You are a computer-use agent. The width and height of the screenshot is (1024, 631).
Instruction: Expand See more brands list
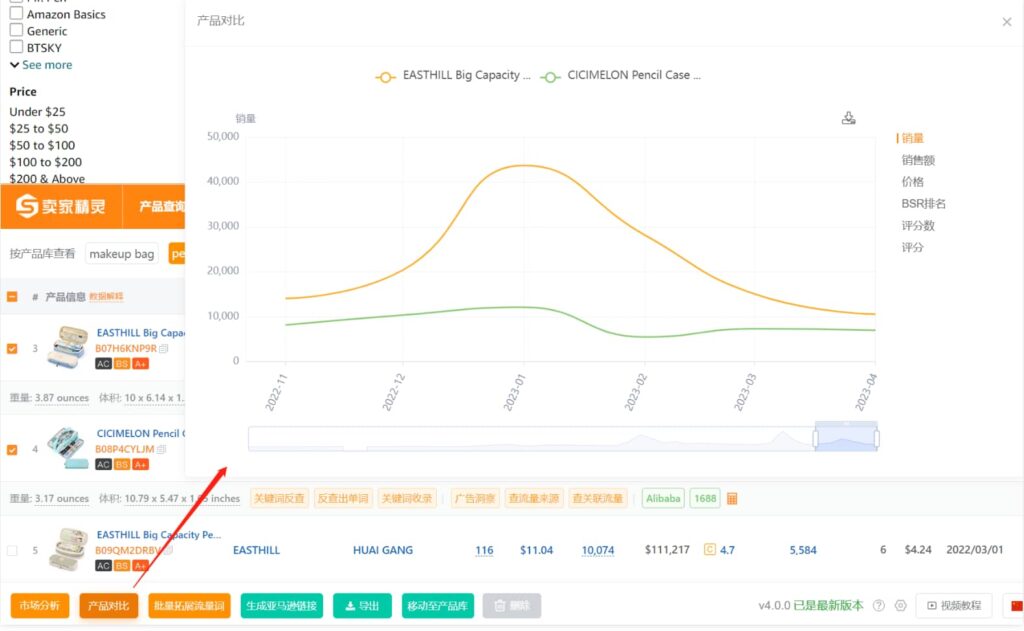pos(41,65)
